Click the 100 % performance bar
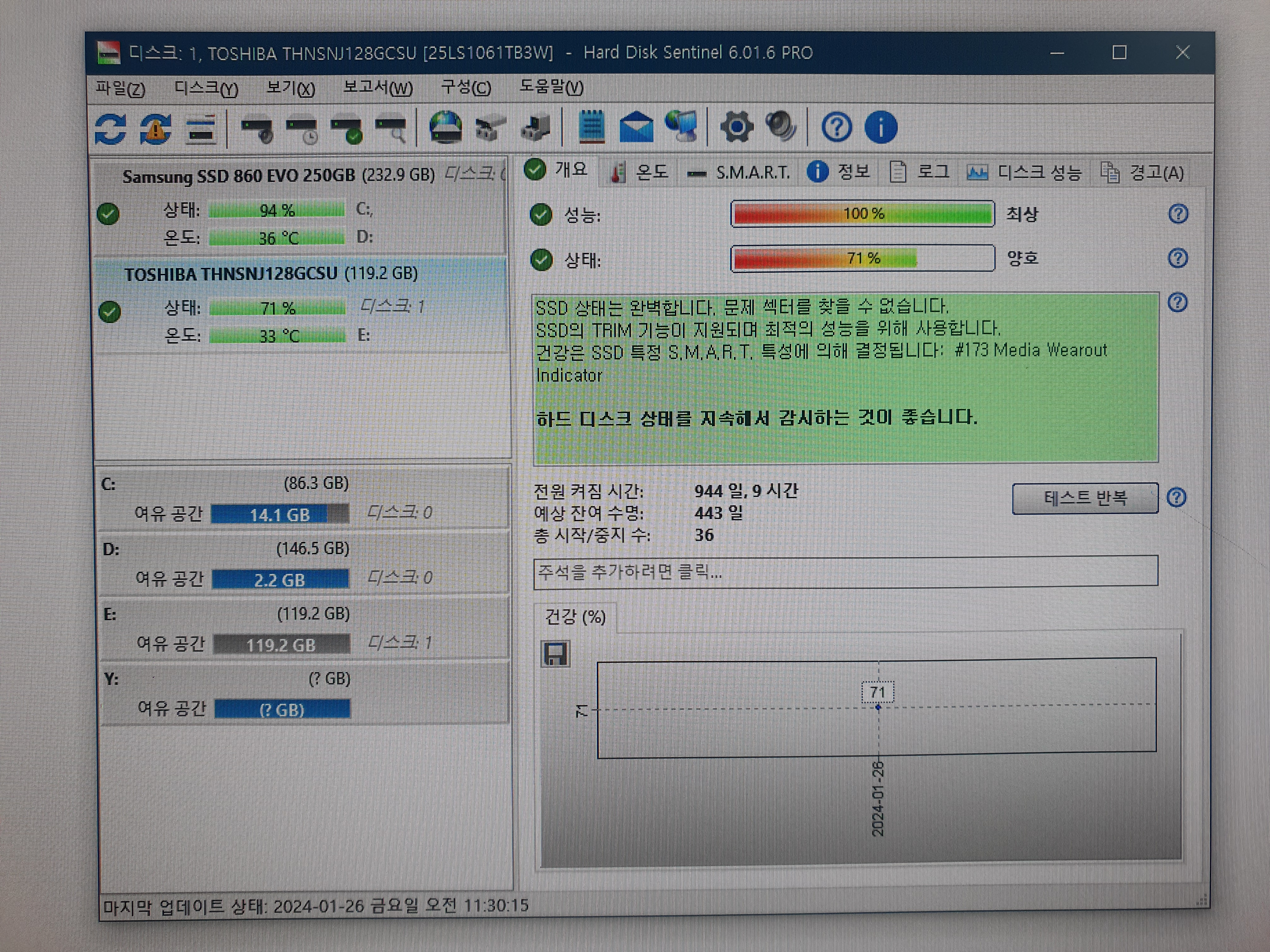 863,213
